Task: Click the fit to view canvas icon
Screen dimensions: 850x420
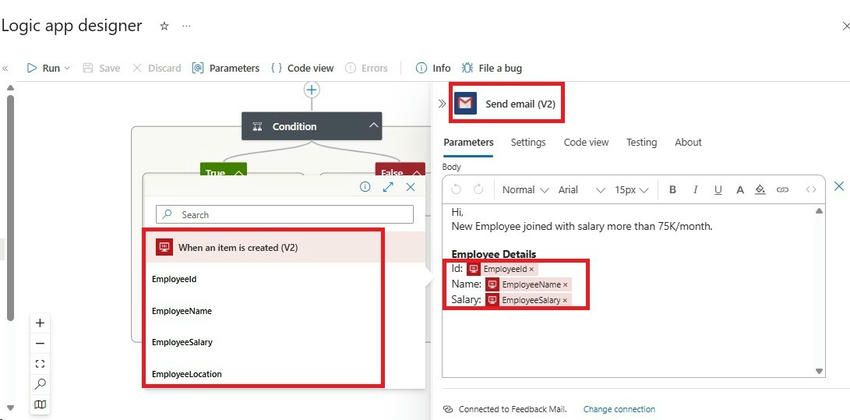Action: pyautogui.click(x=40, y=364)
